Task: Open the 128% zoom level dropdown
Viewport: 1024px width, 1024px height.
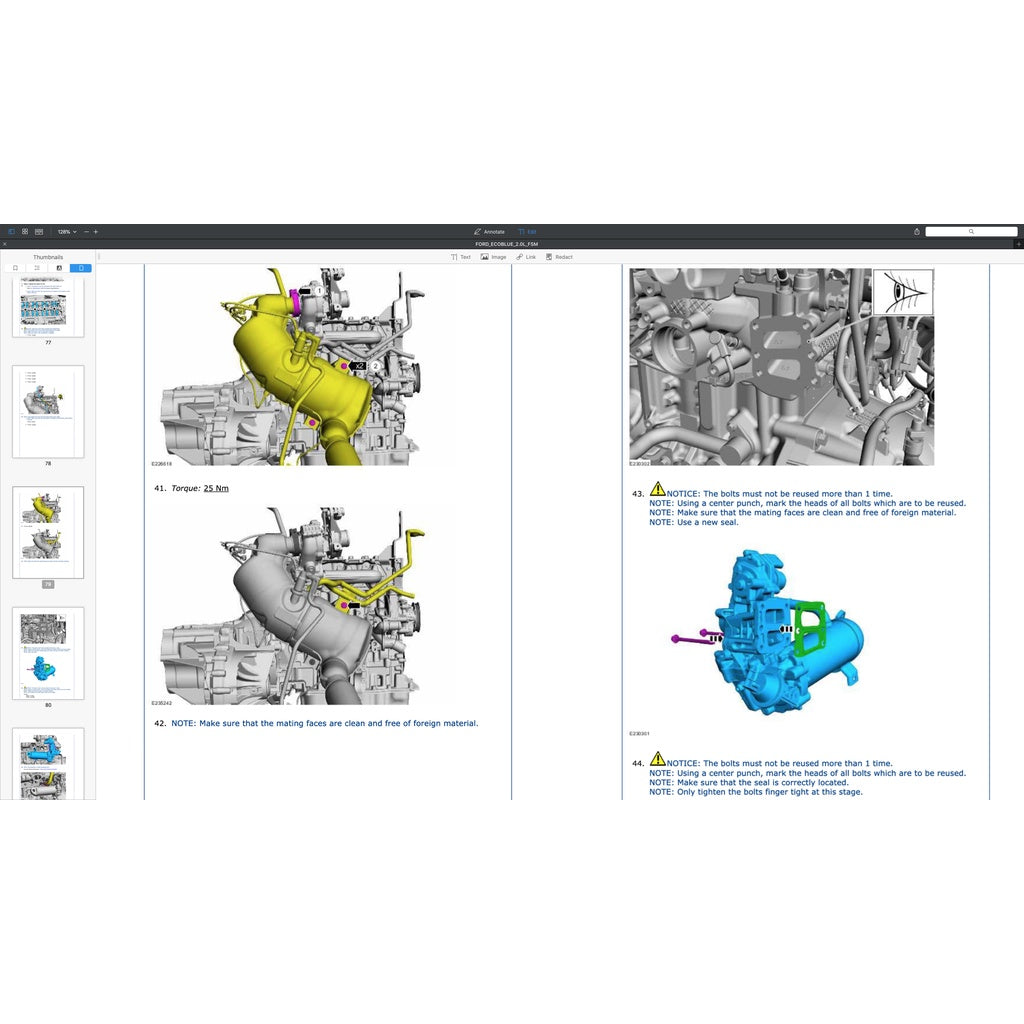Action: pyautogui.click(x=66, y=231)
